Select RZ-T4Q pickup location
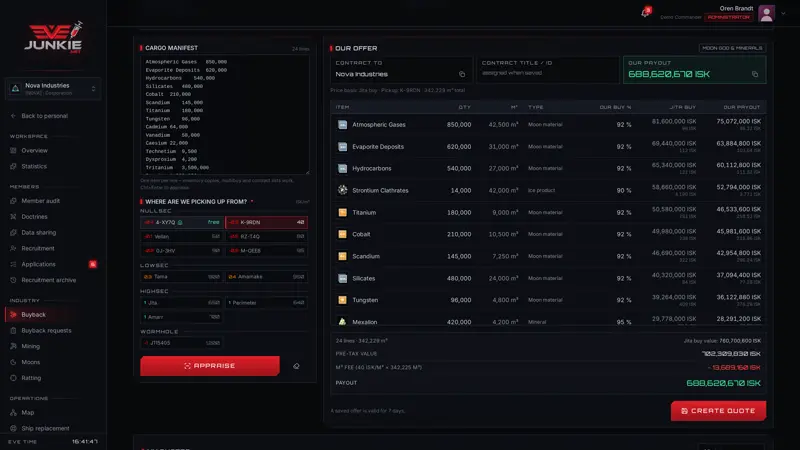 [266, 237]
